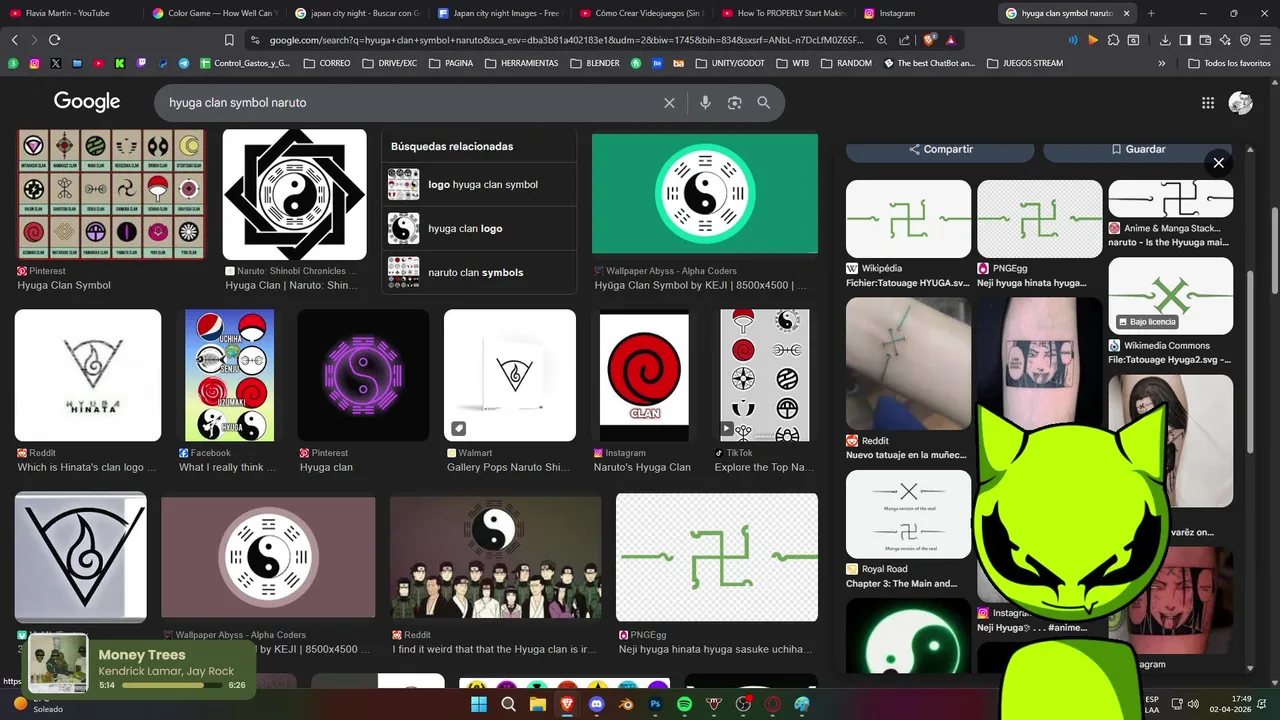This screenshot has width=1280, height=720.
Task: Click the Guardar button
Action: (x=1138, y=149)
